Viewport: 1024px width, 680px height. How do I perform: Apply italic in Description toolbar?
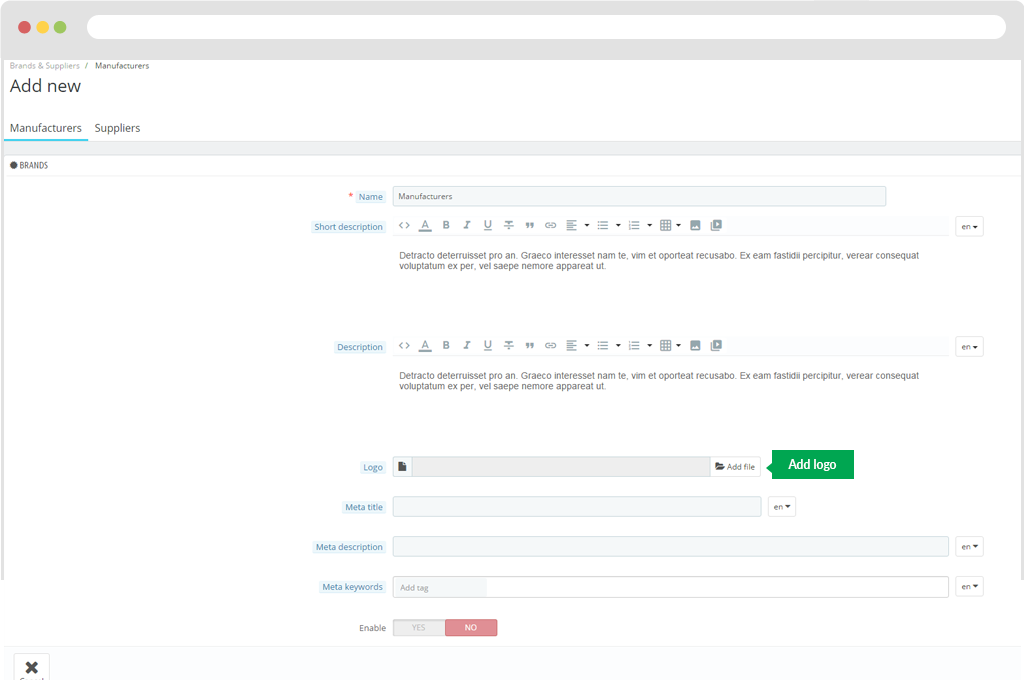click(467, 346)
